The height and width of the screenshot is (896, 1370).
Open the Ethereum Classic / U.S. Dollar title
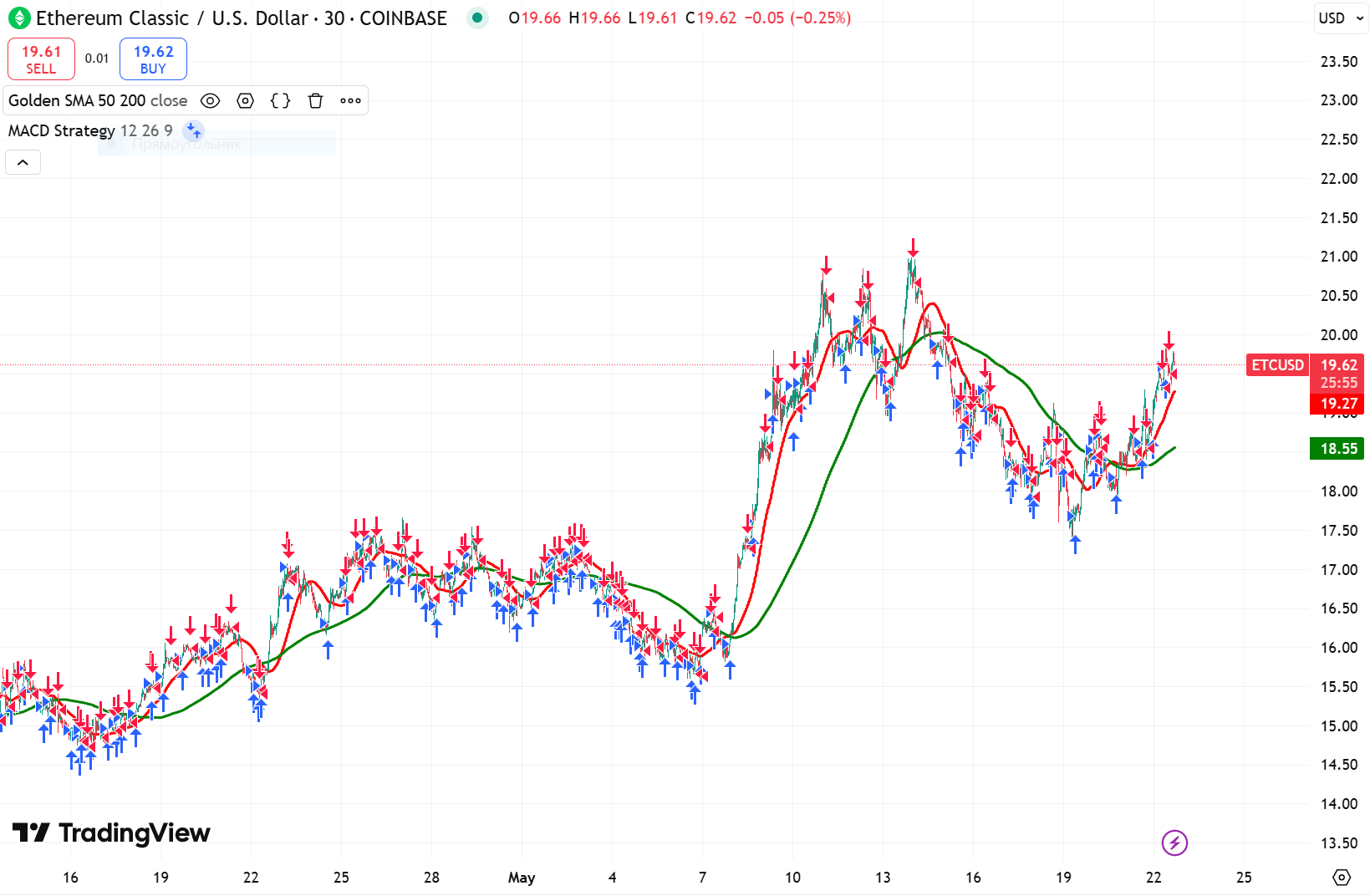click(242, 18)
